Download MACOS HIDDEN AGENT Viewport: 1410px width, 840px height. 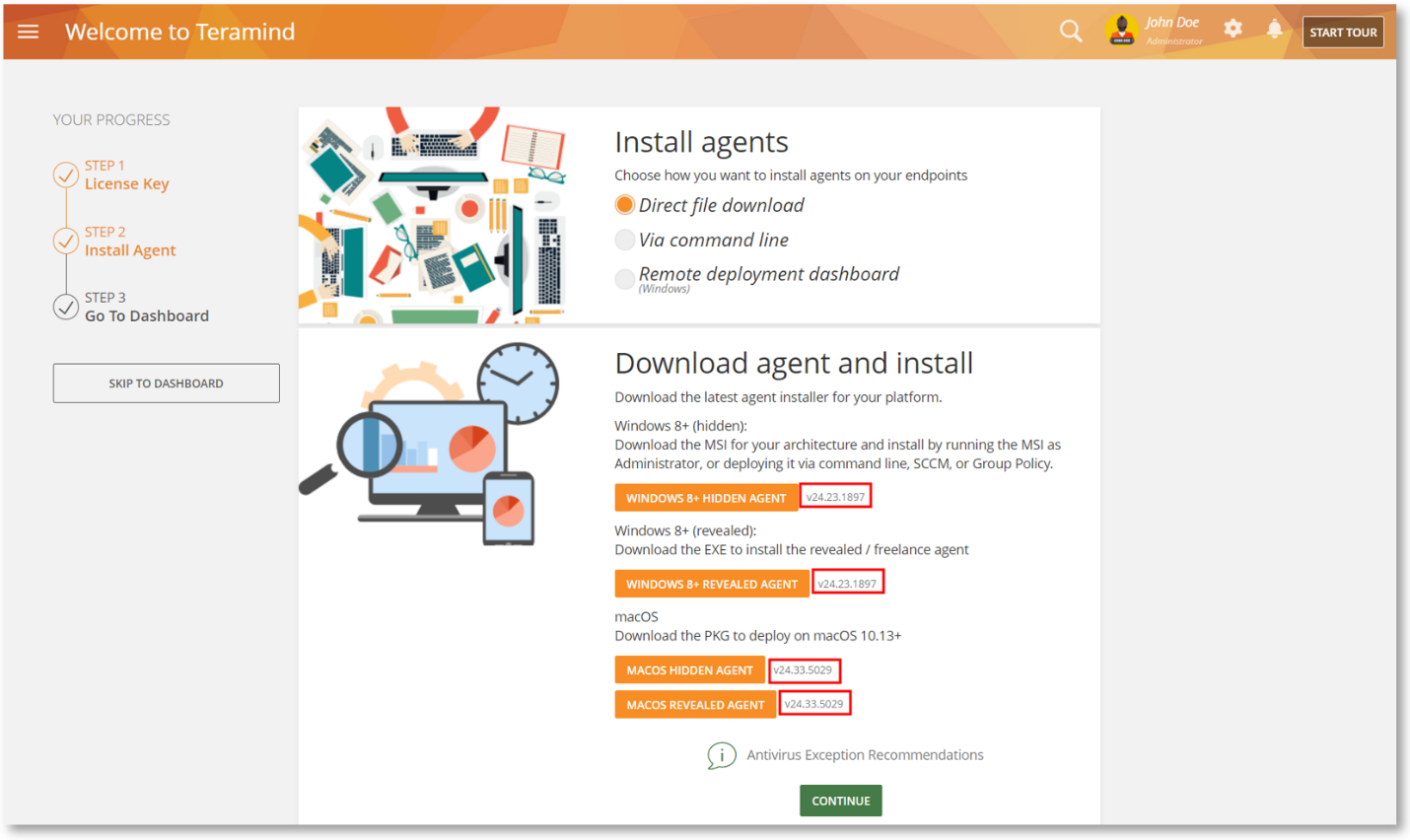(x=689, y=670)
